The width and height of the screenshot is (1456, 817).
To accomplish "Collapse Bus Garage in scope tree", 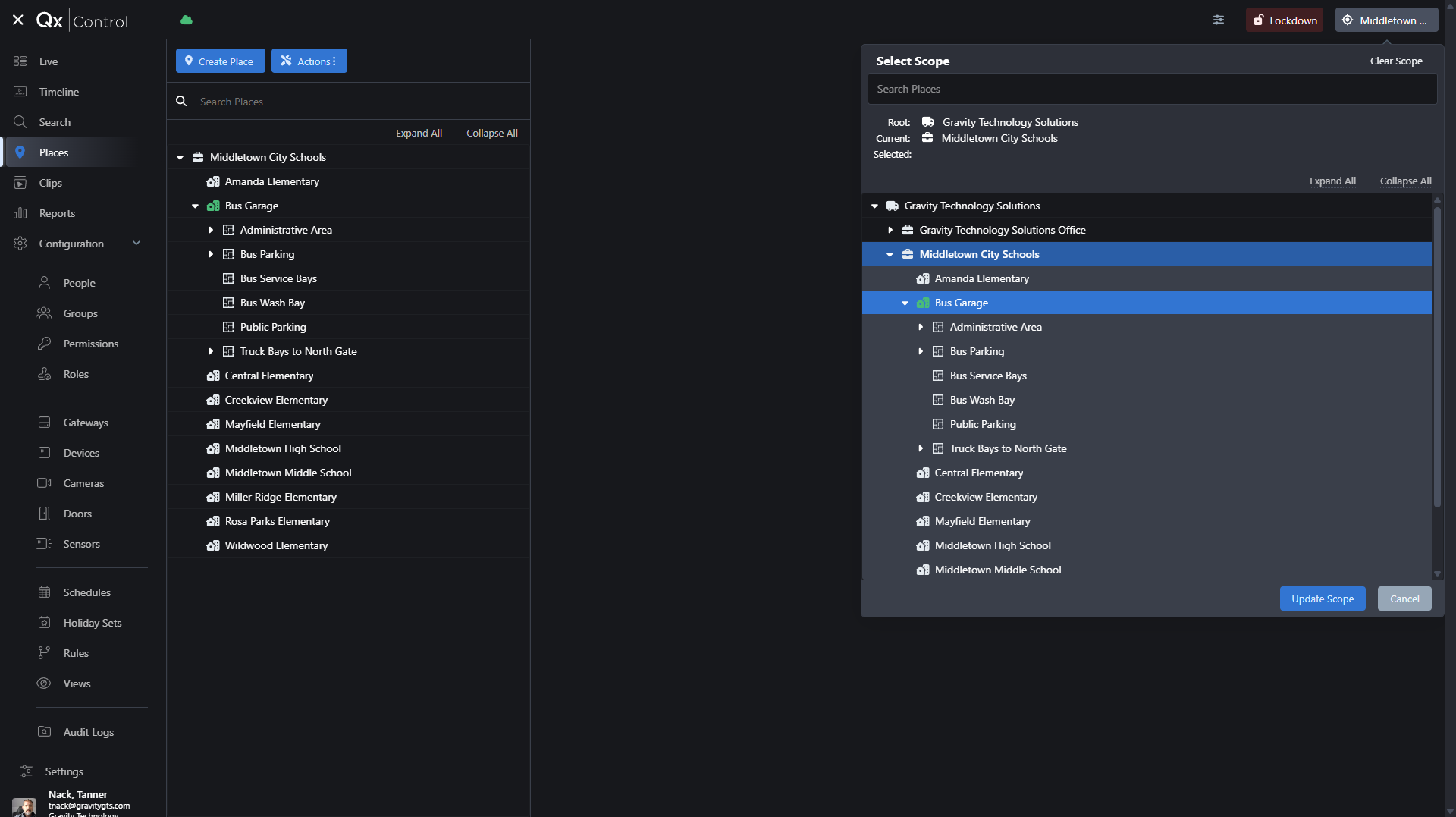I will point(905,303).
